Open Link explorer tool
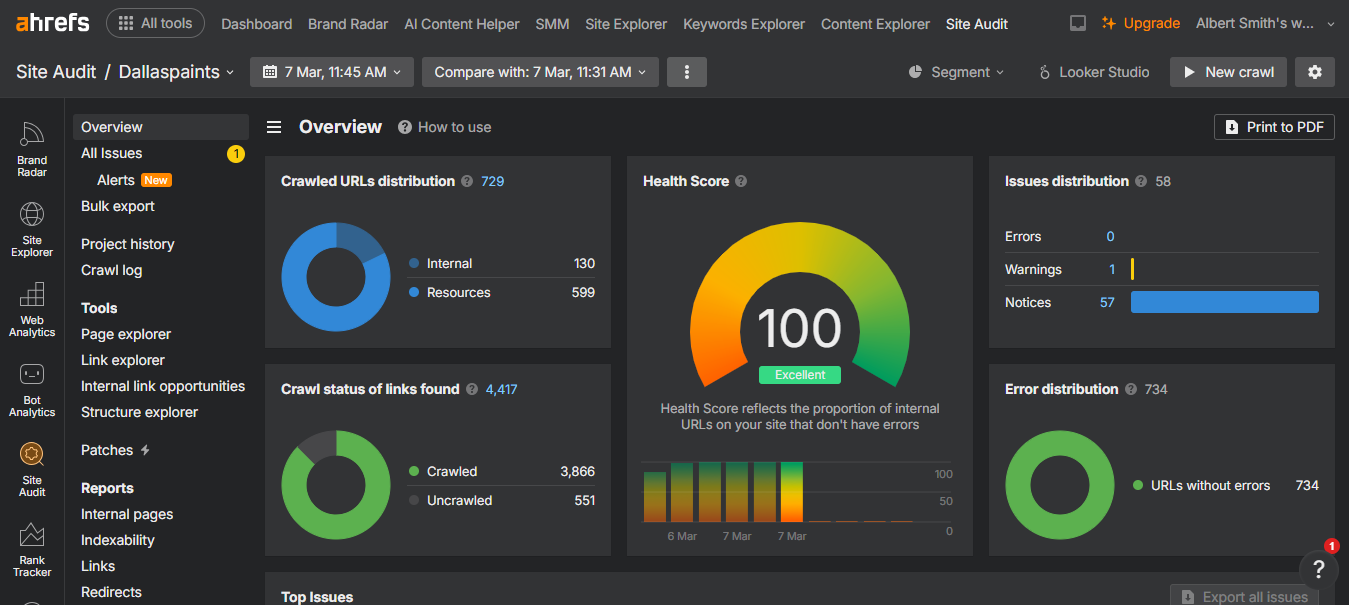1349x605 pixels. 123,360
